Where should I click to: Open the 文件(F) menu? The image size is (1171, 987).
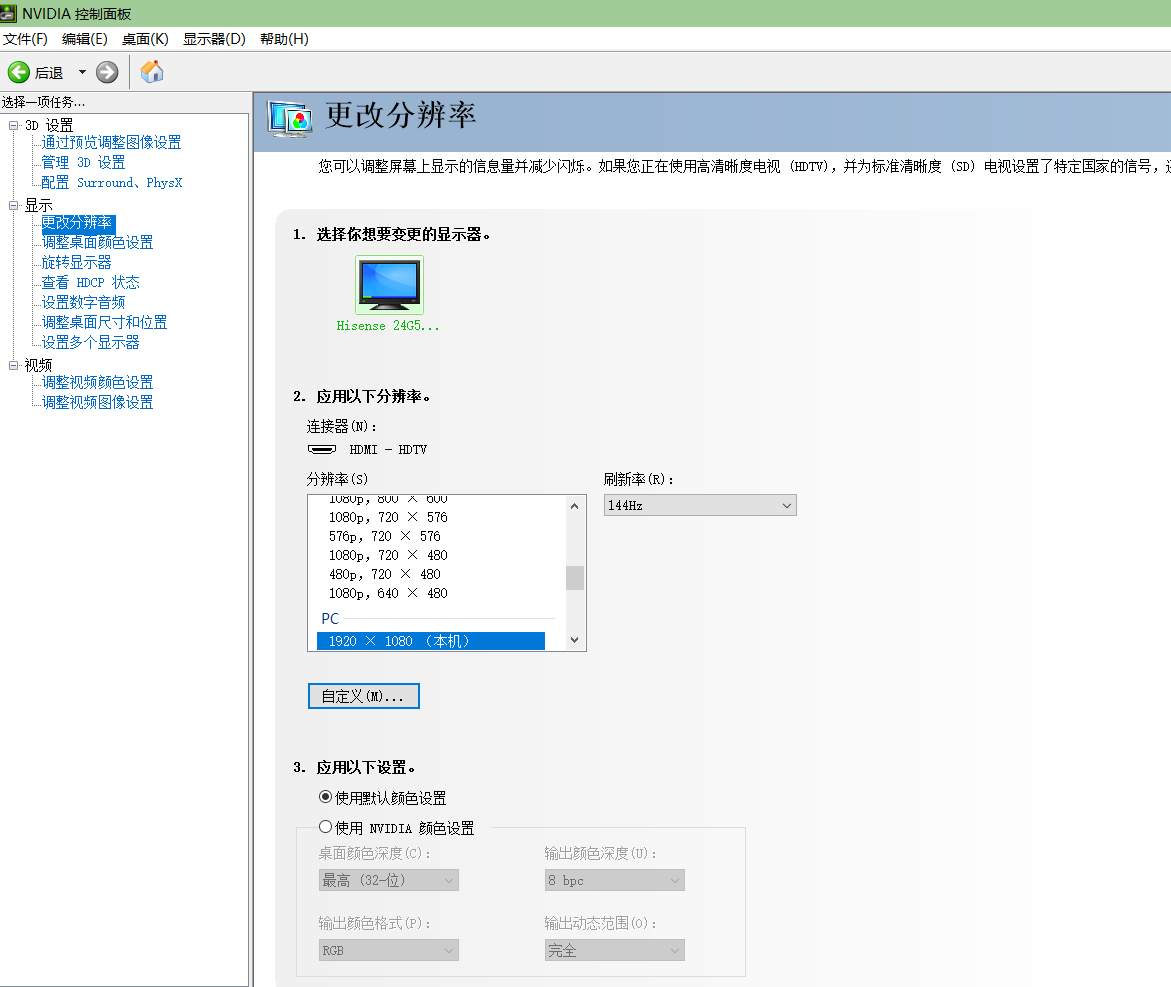coord(26,39)
